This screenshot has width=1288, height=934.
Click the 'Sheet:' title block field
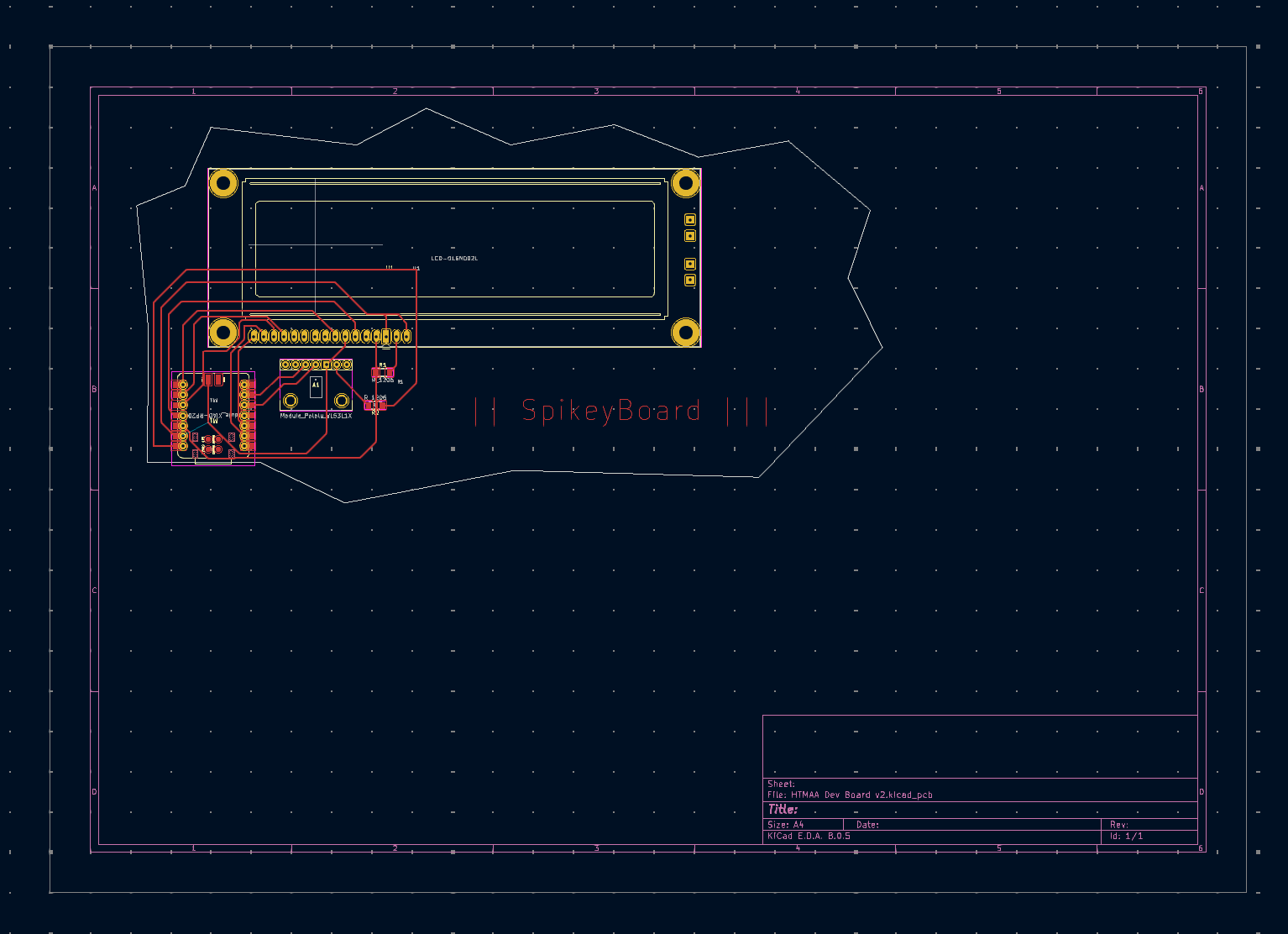click(x=781, y=784)
